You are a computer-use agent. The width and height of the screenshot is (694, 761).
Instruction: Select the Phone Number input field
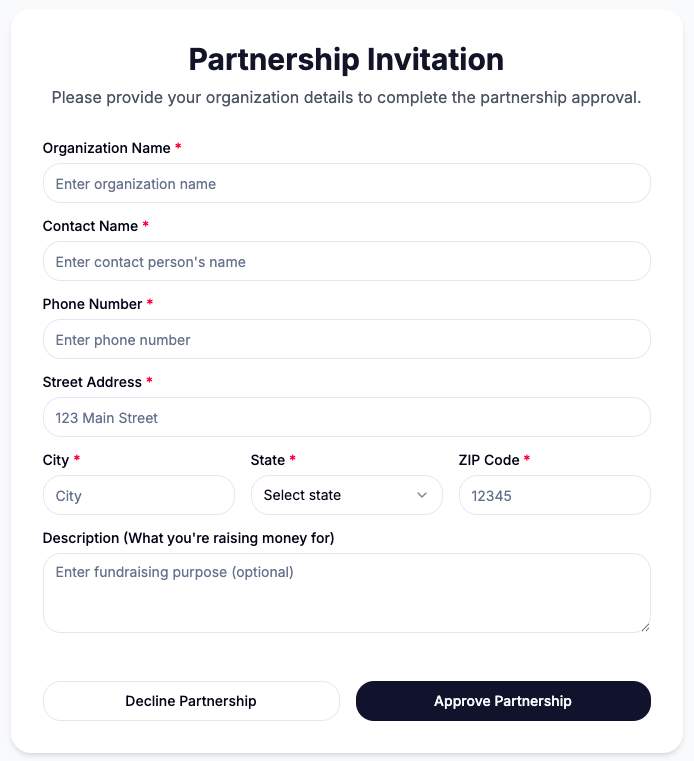(346, 340)
